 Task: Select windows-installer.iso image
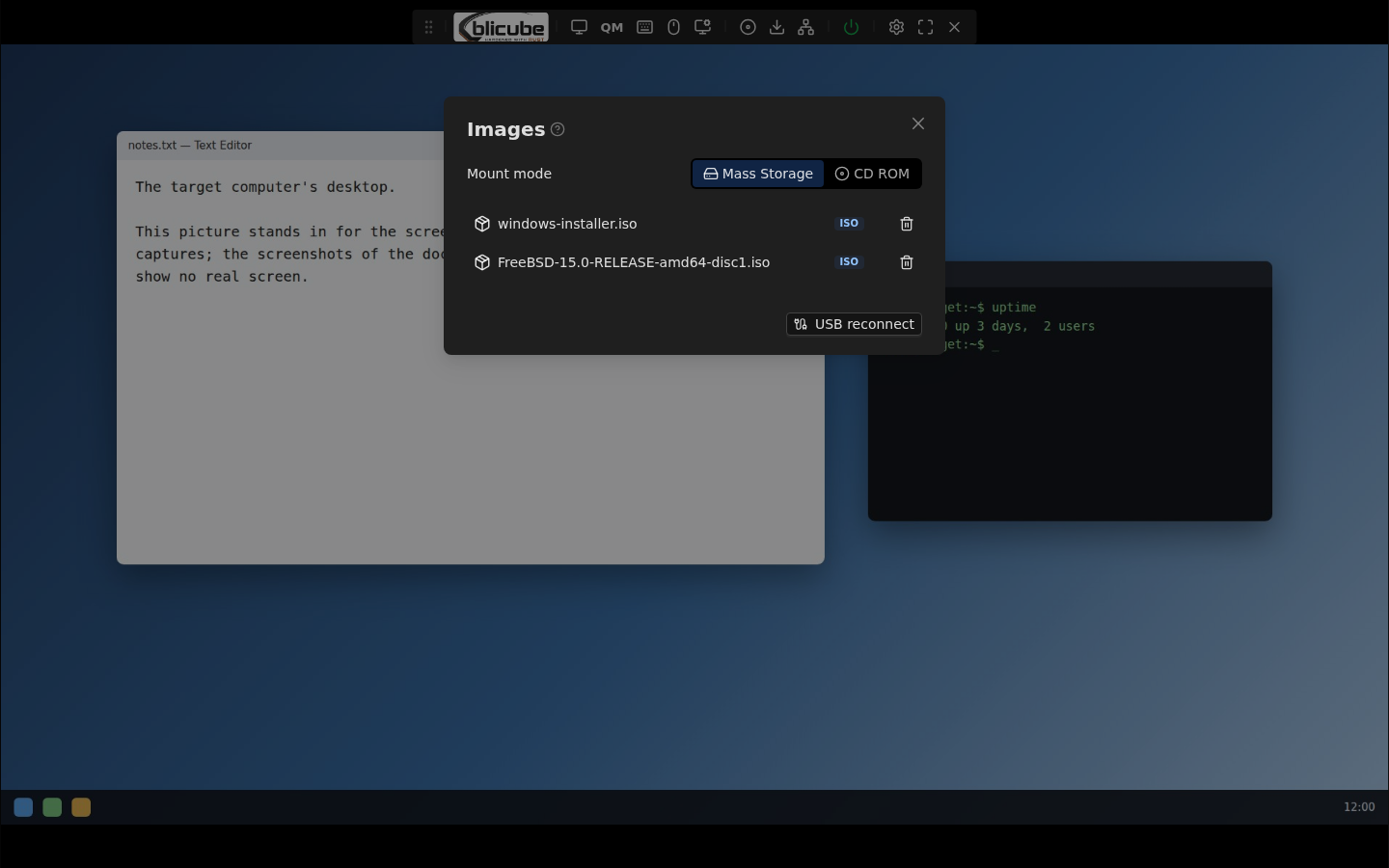[x=567, y=224]
